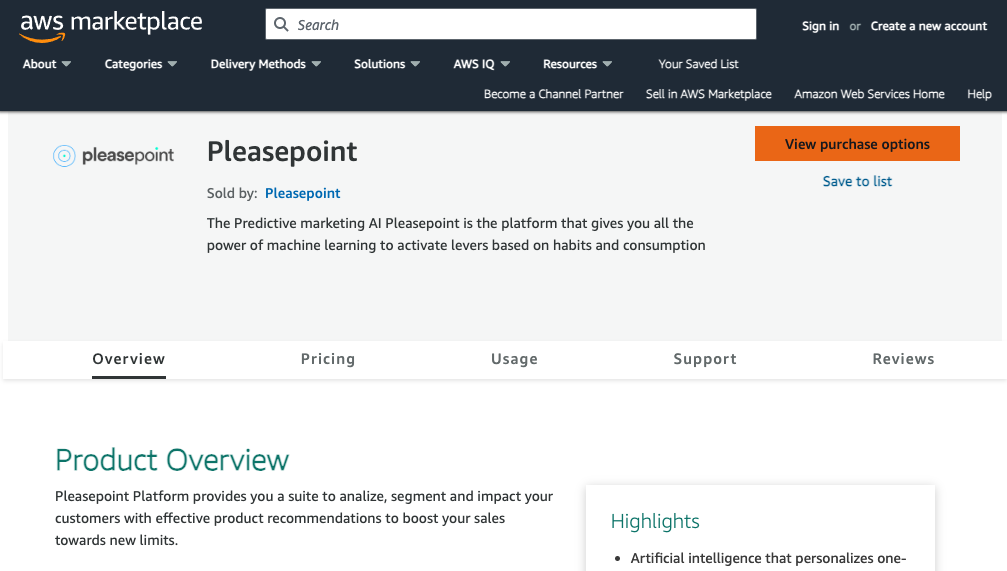Go to the Reviews tab
The width and height of the screenshot is (1007, 571).
coord(903,359)
